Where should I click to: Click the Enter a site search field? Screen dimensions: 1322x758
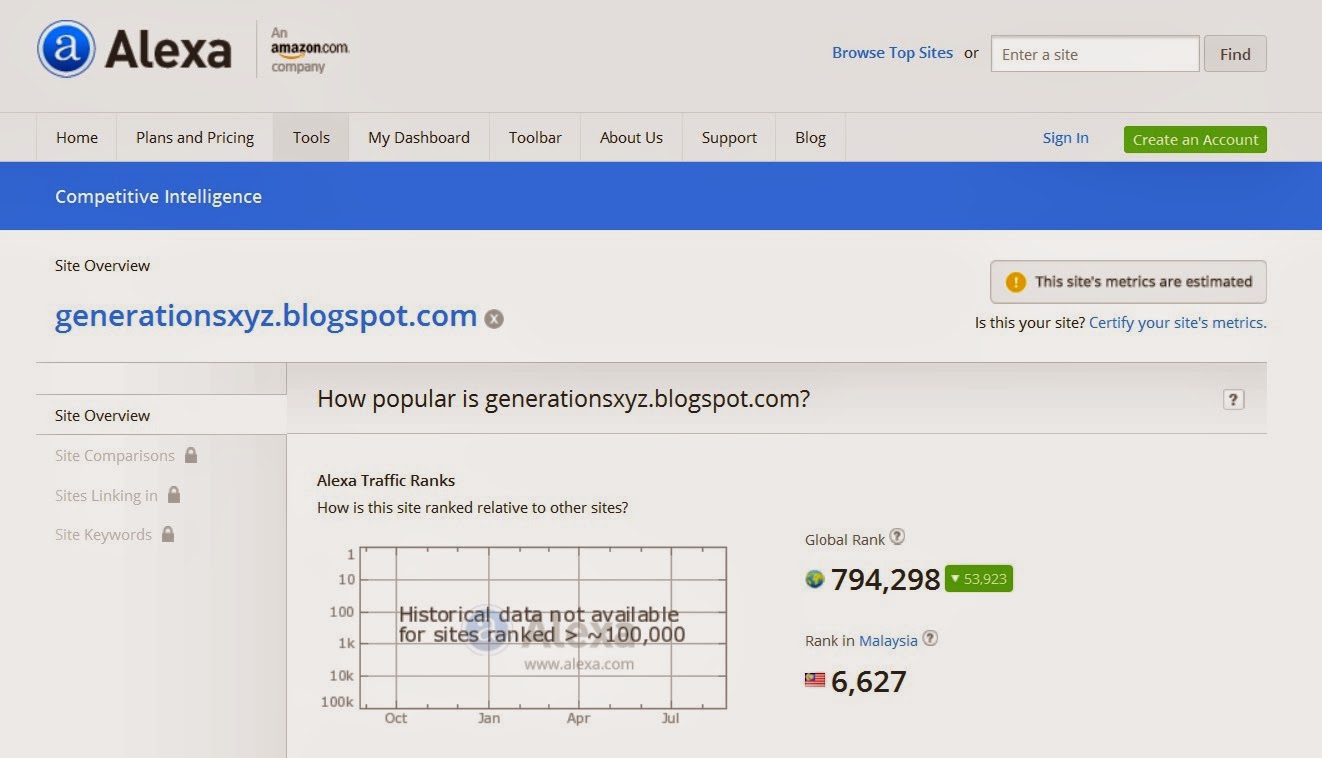coord(1094,54)
